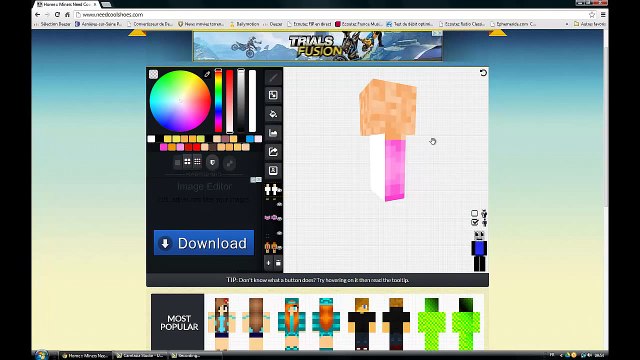Click the dimmed round gradient button
Image resolution: width=640 pixels, height=360 pixels.
click(x=229, y=163)
